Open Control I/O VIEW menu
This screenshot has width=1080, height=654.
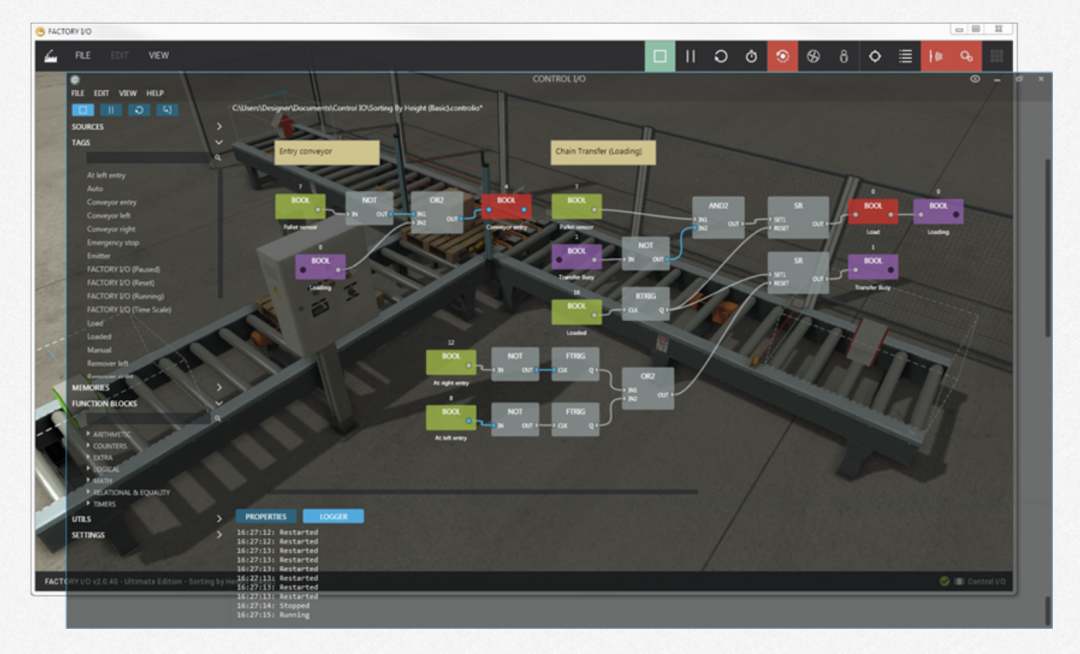(x=127, y=93)
